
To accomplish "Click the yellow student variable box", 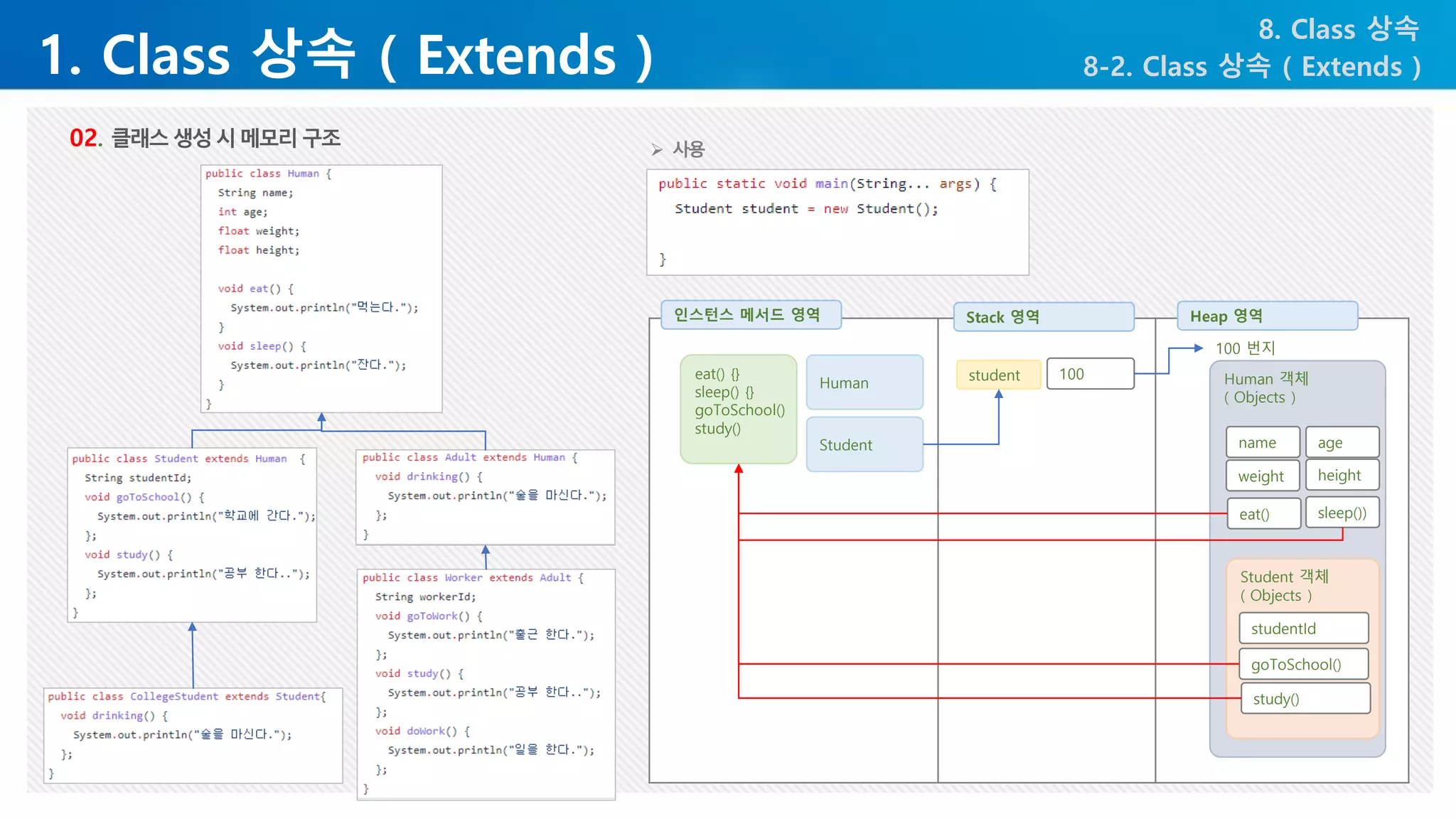I will 997,375.
